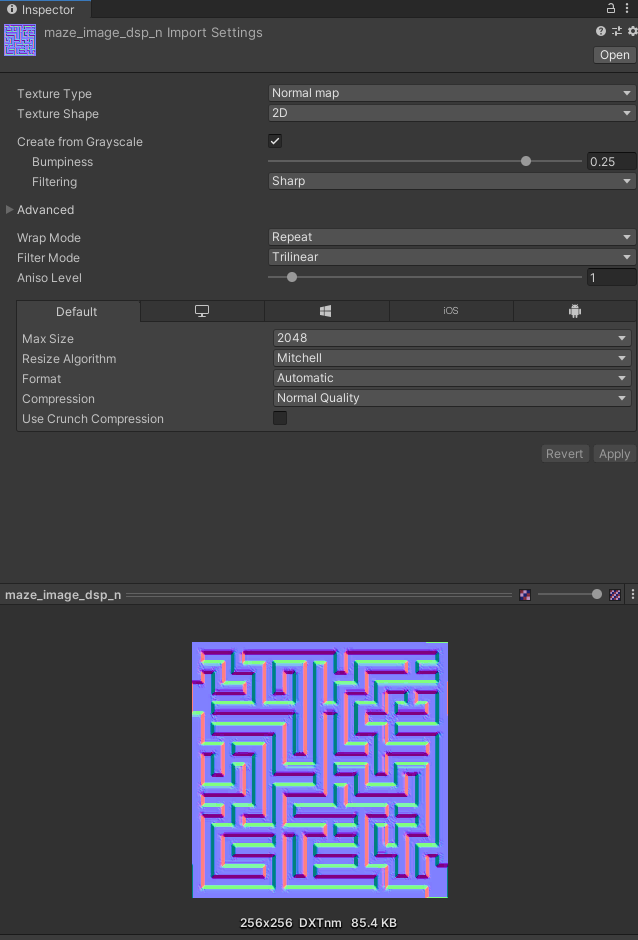Select the Default platform tab
The height and width of the screenshot is (940, 638).
pos(77,312)
